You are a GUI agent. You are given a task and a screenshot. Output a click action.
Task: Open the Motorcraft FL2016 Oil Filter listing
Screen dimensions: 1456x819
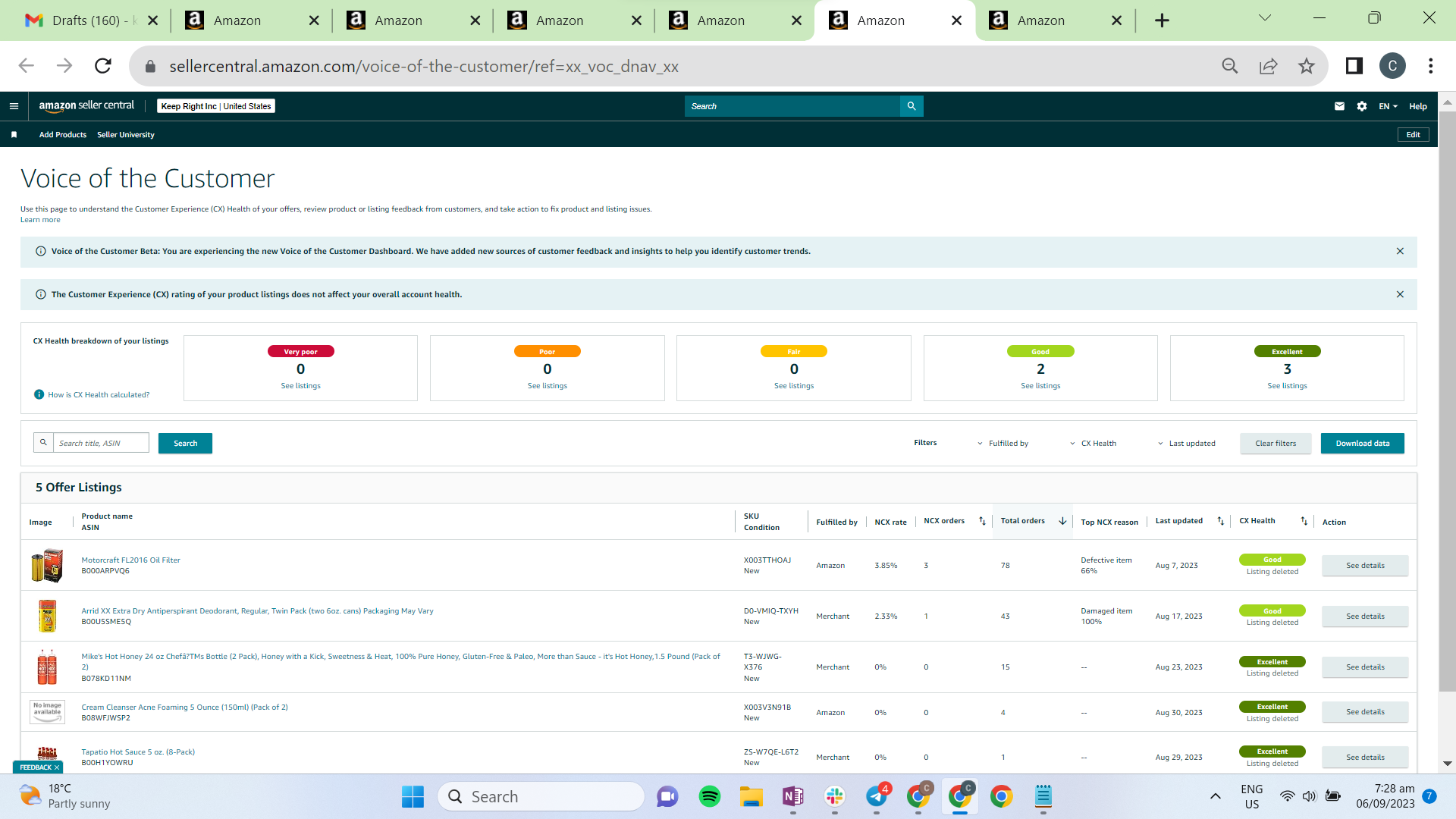click(130, 560)
